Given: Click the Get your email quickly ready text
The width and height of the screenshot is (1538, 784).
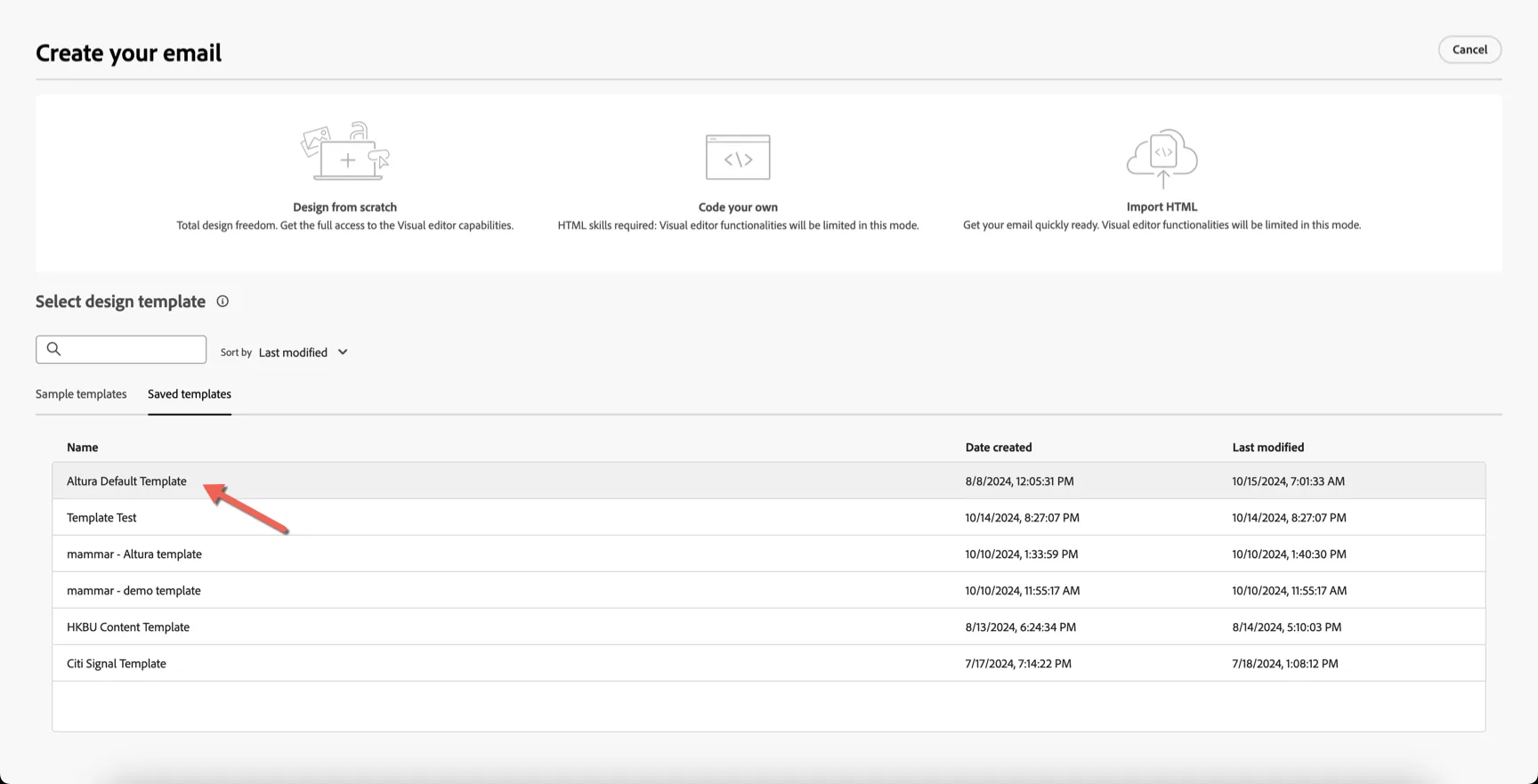Looking at the screenshot, I should tap(1162, 225).
